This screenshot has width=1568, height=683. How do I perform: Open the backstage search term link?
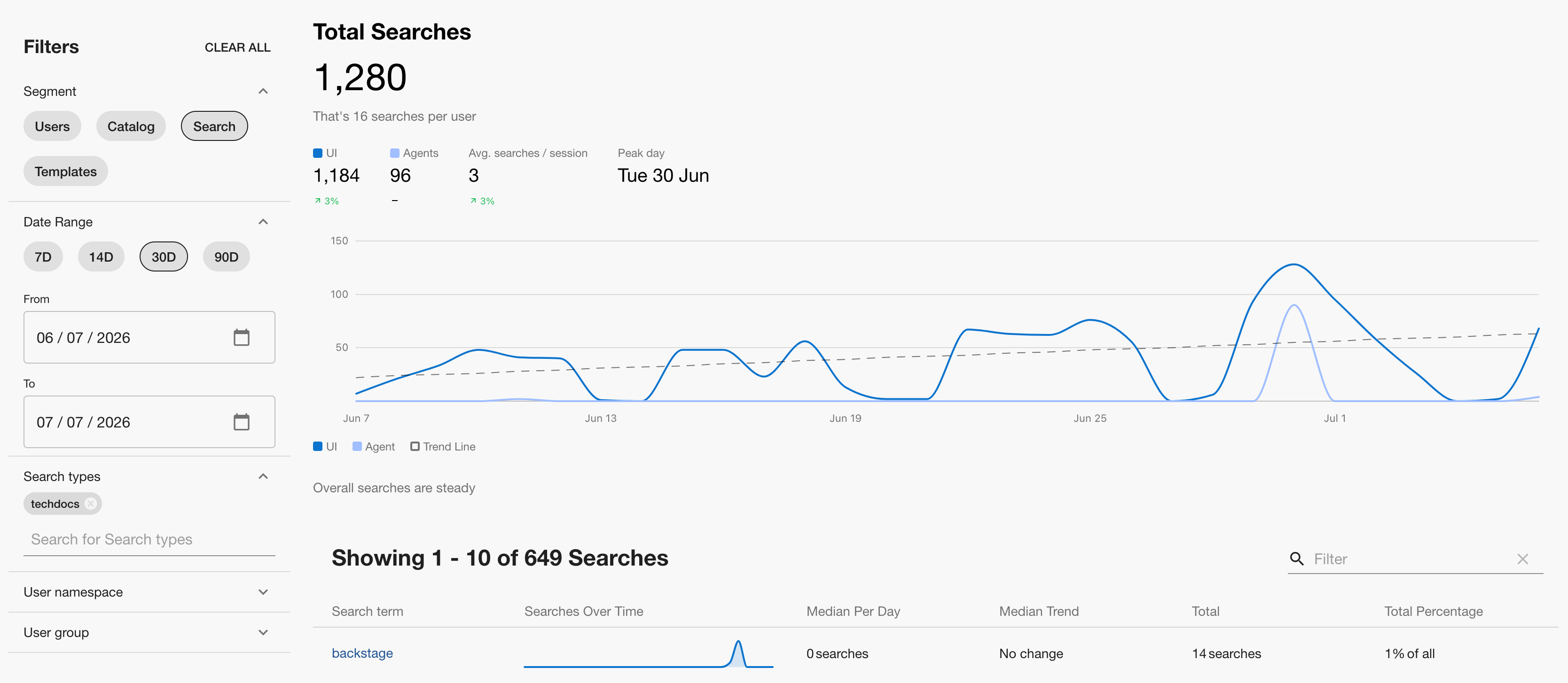point(362,653)
